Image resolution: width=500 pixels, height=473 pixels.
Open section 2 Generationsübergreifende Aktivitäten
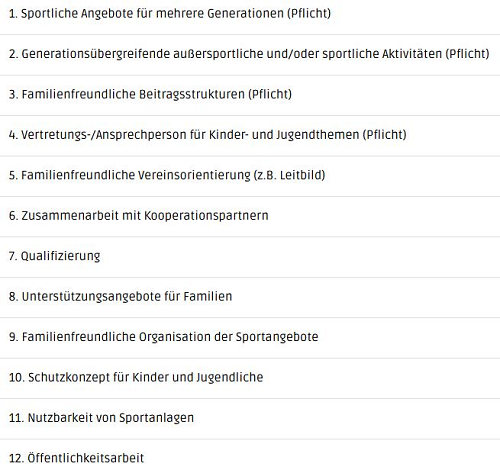(250, 55)
